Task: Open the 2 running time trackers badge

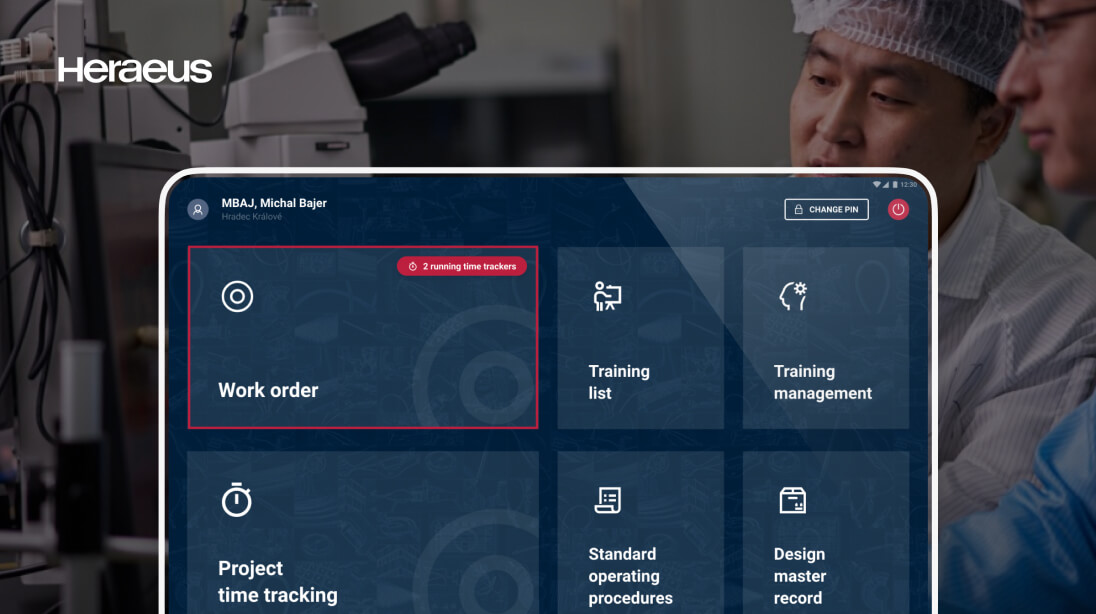Action: (x=462, y=267)
